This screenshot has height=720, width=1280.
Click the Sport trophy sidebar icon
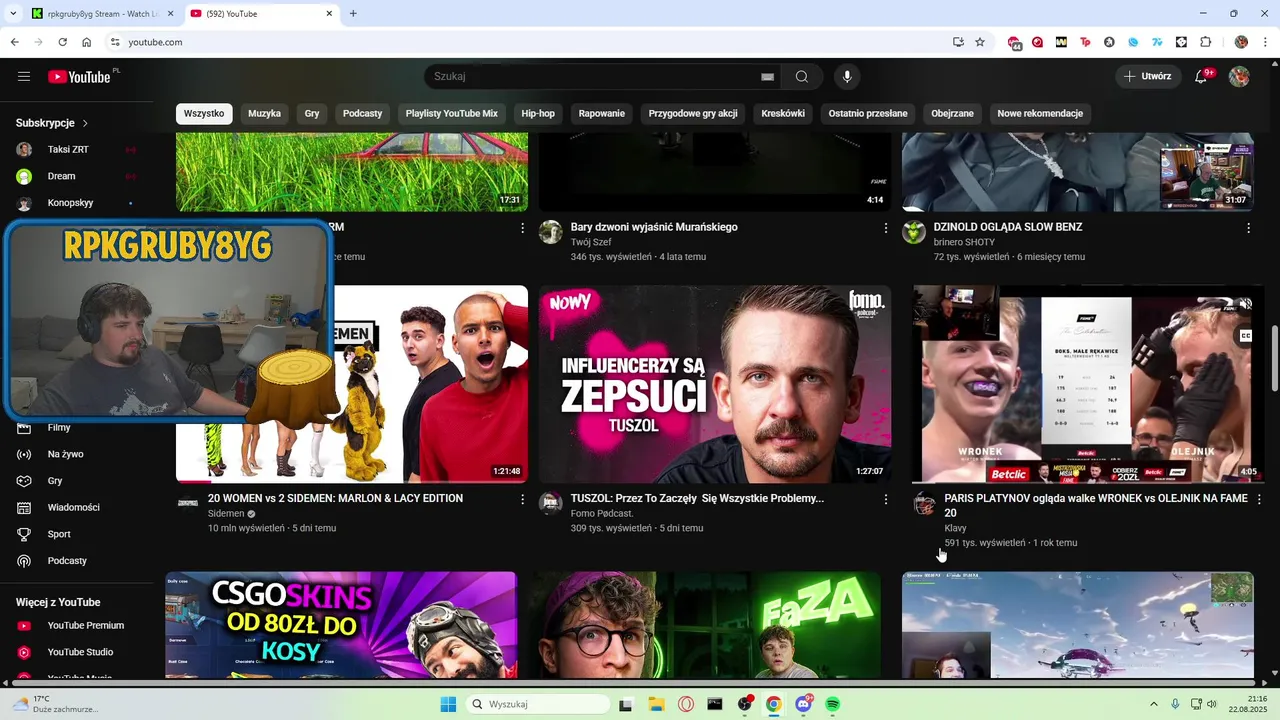click(25, 534)
